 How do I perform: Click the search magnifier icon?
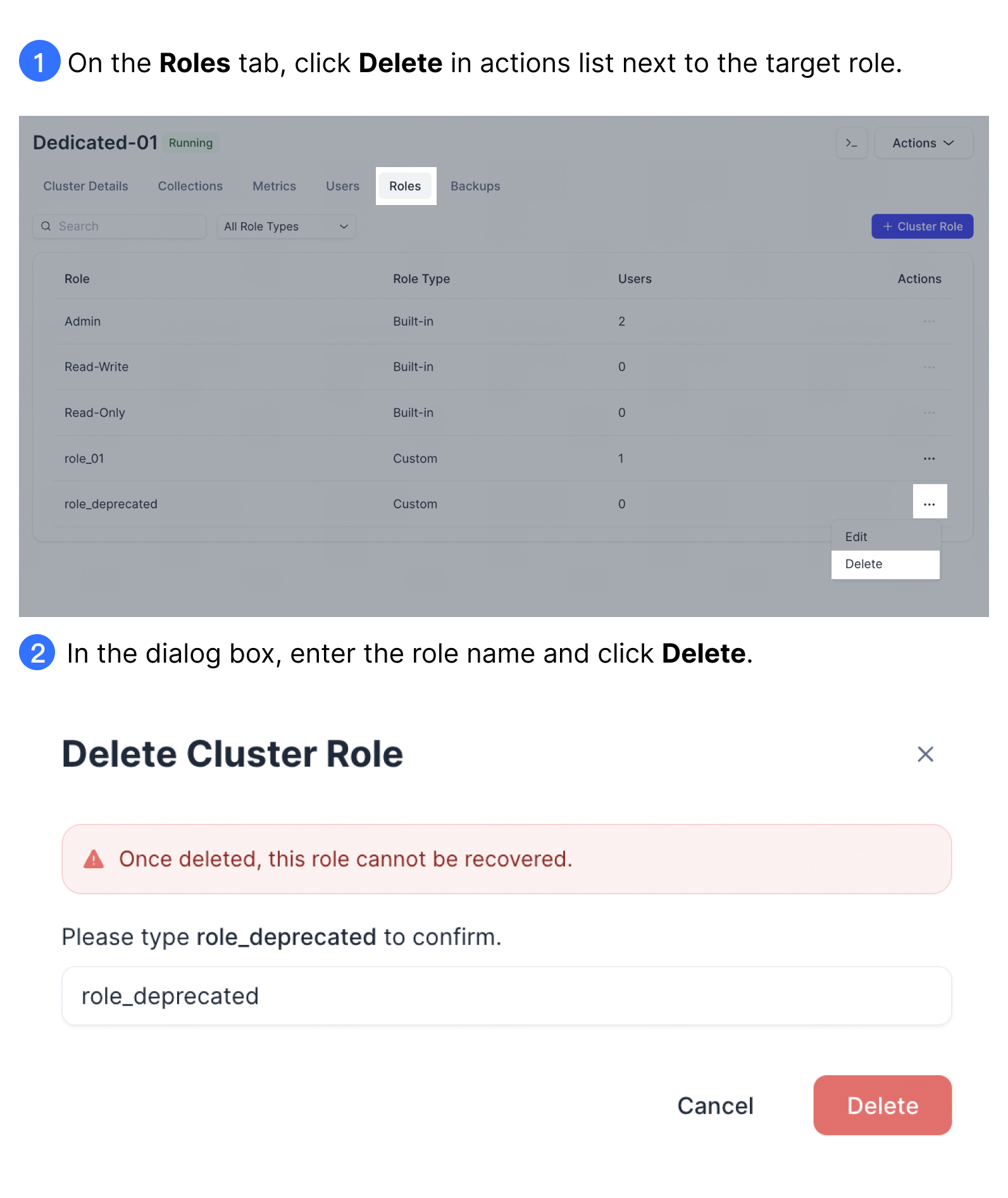(x=46, y=226)
